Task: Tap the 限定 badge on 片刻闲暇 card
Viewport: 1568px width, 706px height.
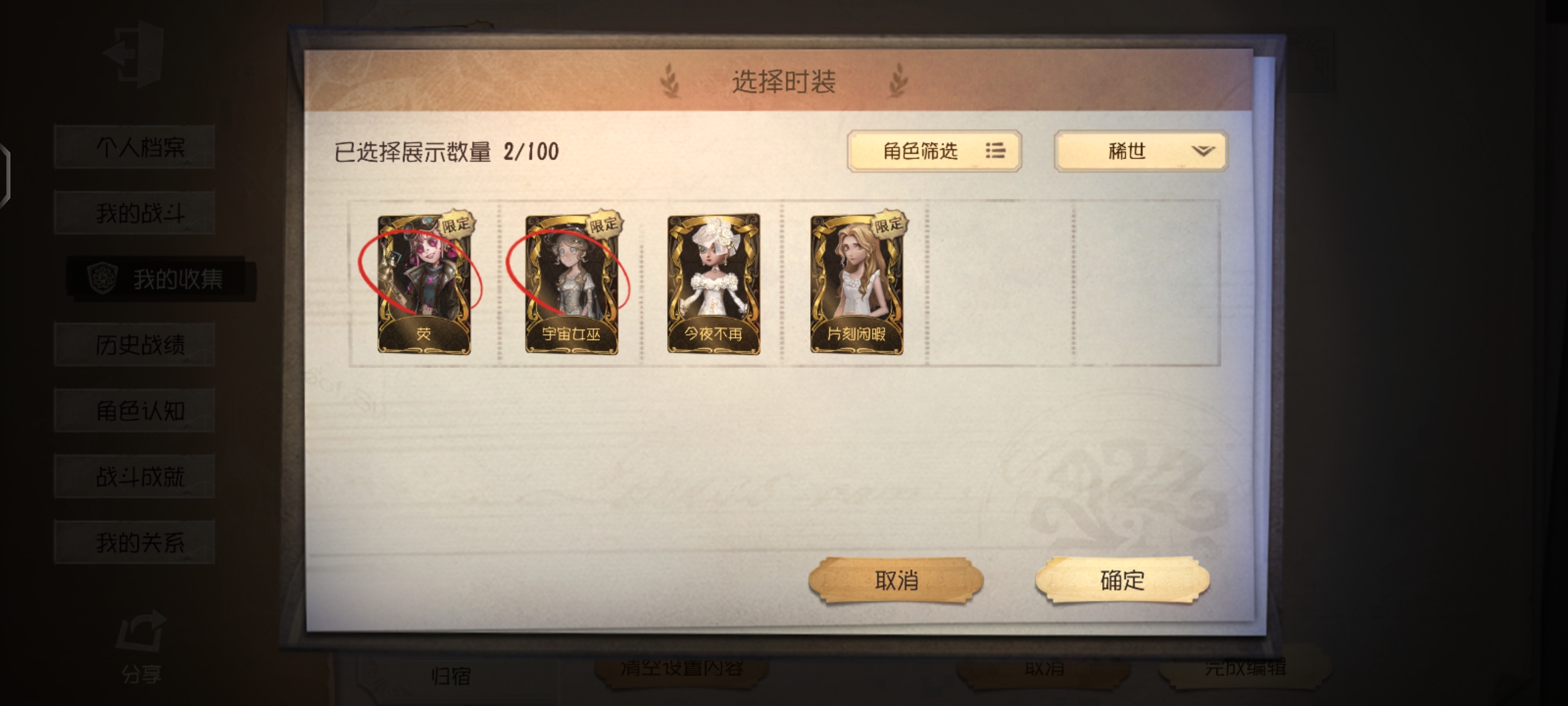Action: (x=888, y=224)
